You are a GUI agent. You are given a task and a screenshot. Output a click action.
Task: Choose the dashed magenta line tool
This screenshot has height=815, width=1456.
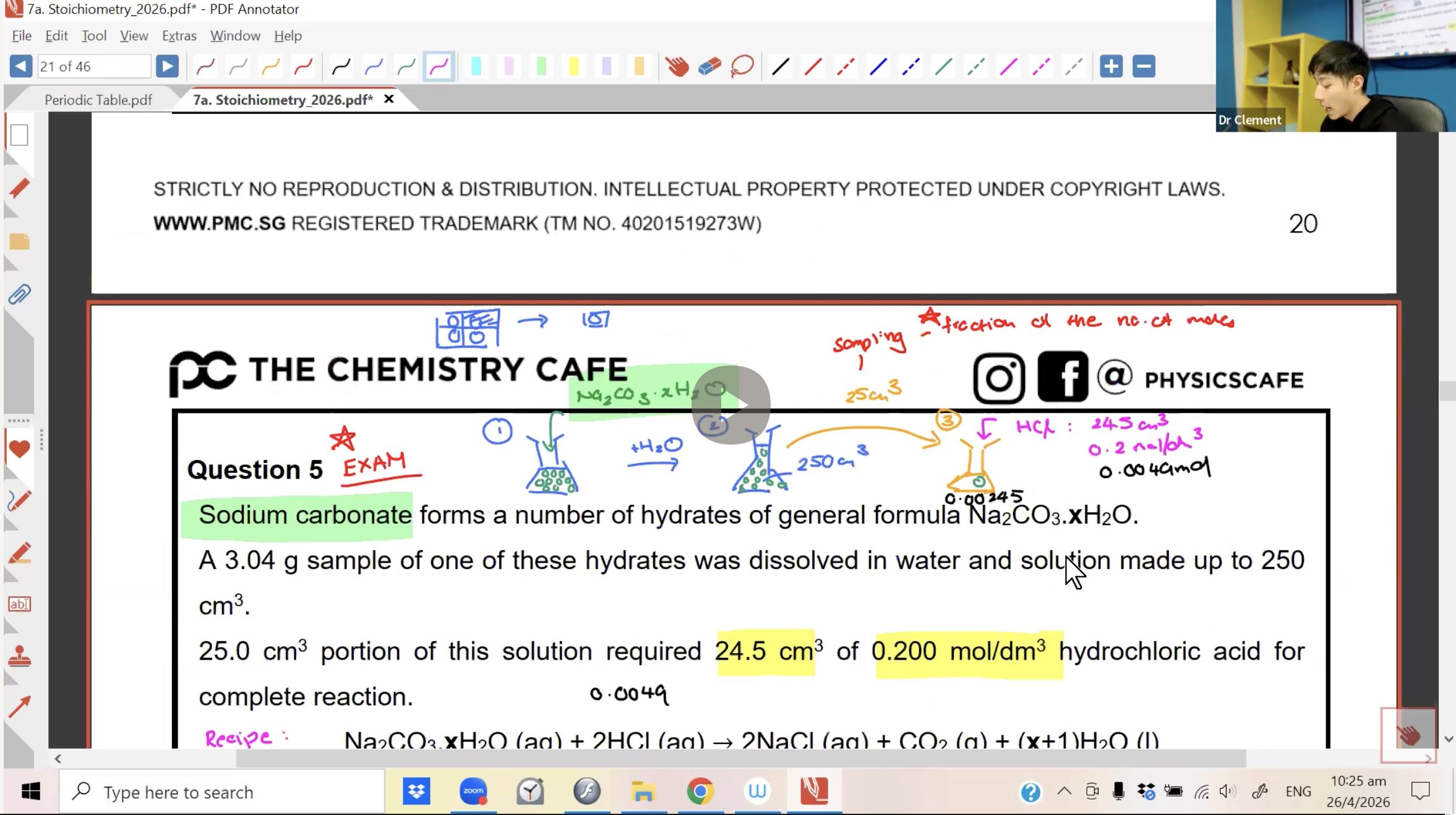(x=1041, y=66)
